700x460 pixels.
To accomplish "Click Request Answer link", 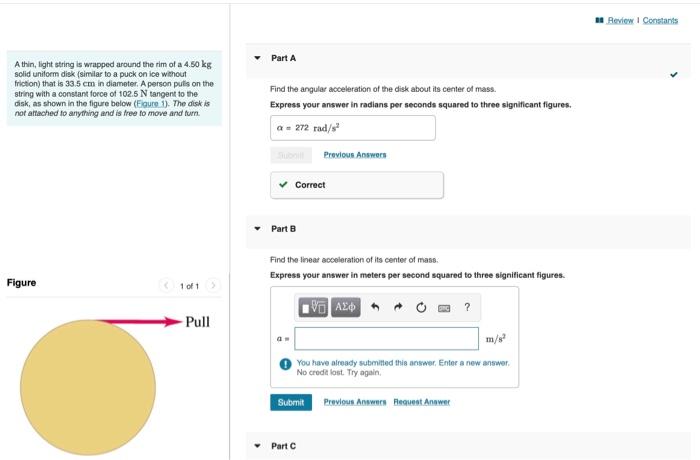I will (x=421, y=402).
